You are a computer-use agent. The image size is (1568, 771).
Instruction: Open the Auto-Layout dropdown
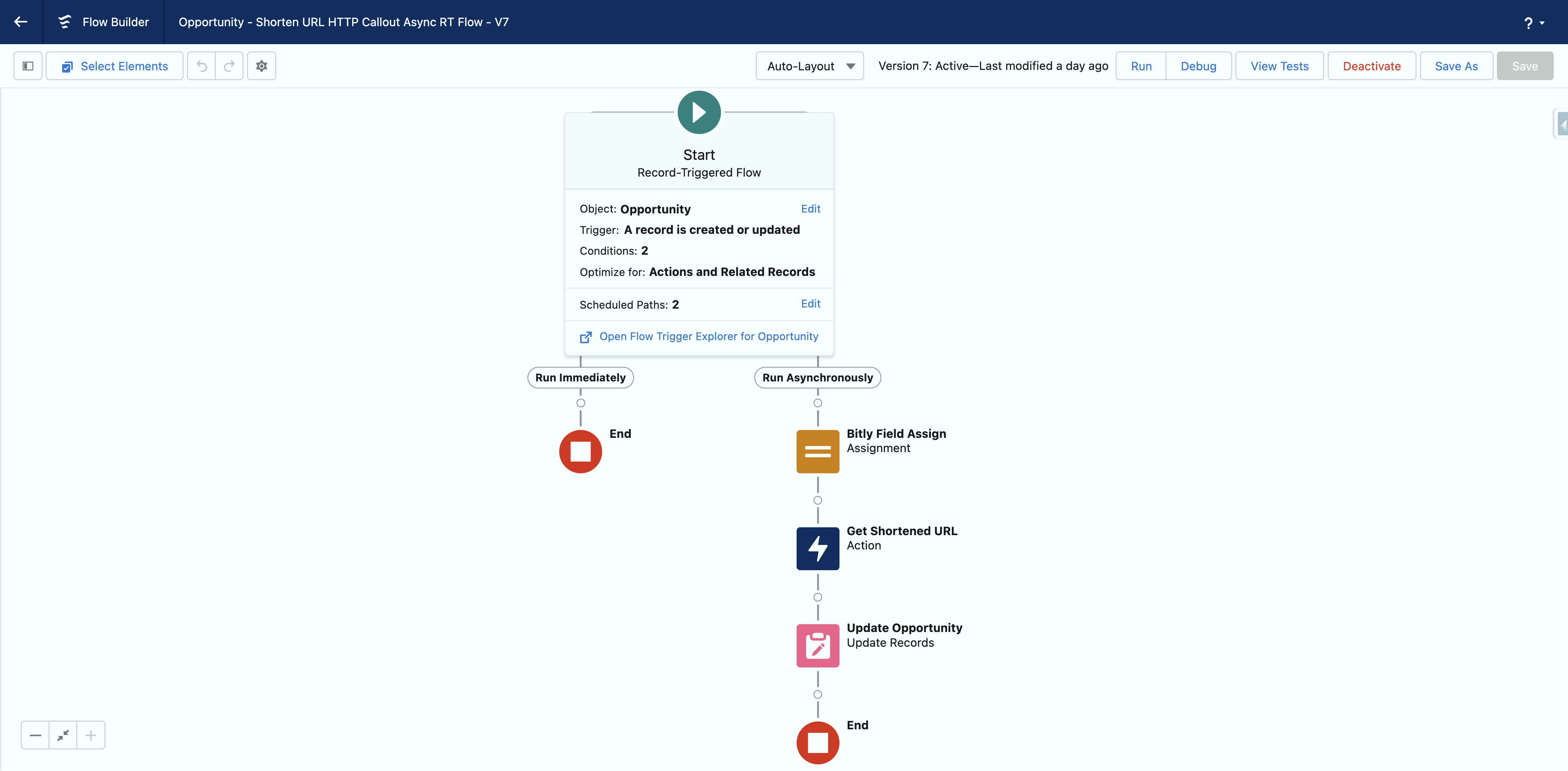[x=809, y=66]
